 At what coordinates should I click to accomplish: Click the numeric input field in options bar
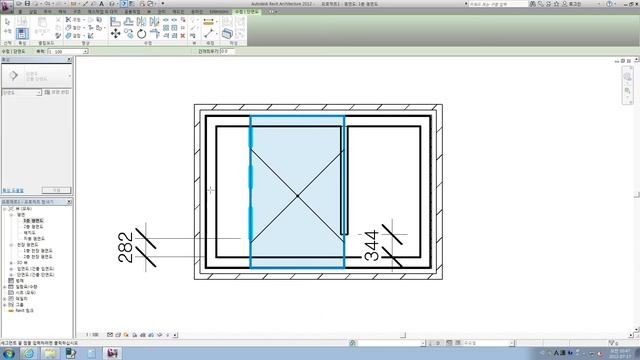(227, 51)
